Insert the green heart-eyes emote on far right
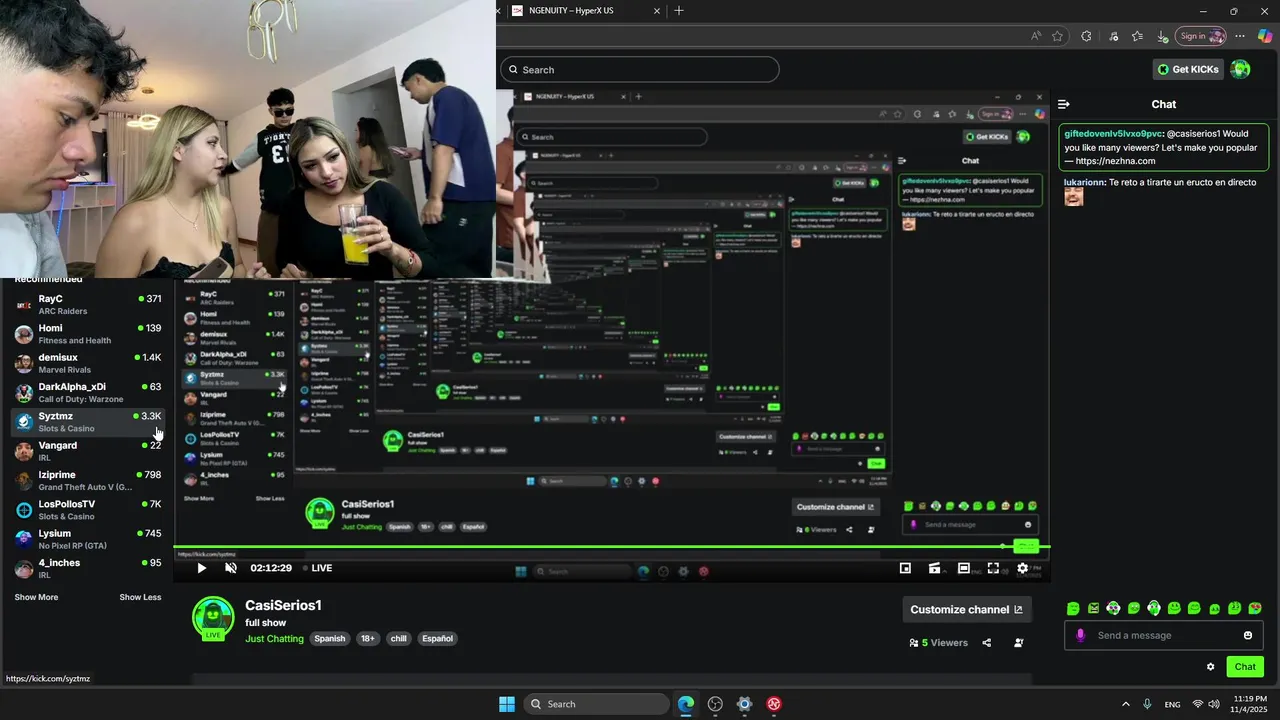Image resolution: width=1280 pixels, height=720 pixels. point(1255,608)
